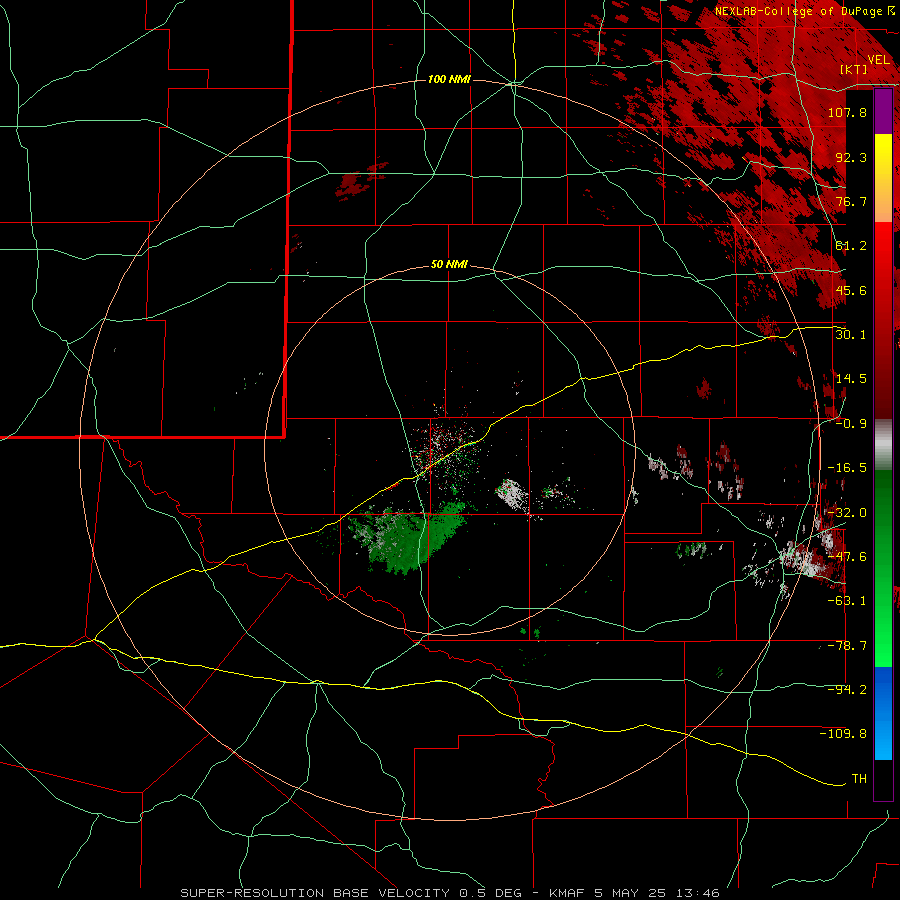Click the -32.0 scale value

847,512
